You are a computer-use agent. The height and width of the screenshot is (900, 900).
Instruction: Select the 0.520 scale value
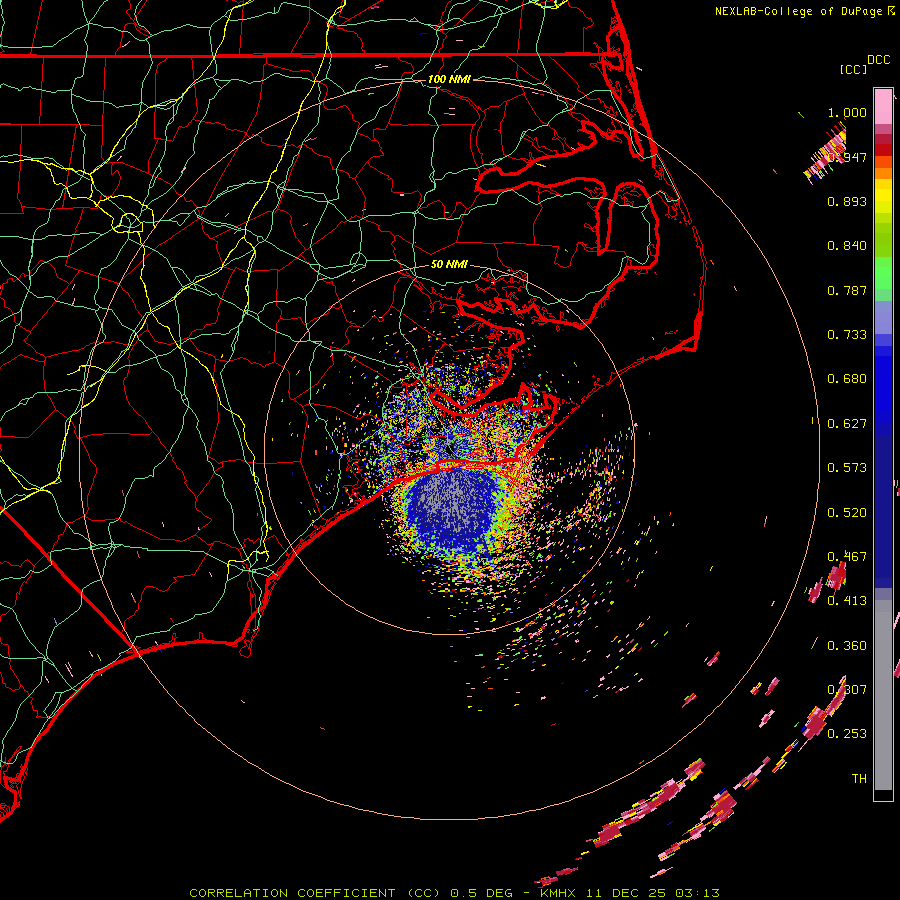coord(847,513)
